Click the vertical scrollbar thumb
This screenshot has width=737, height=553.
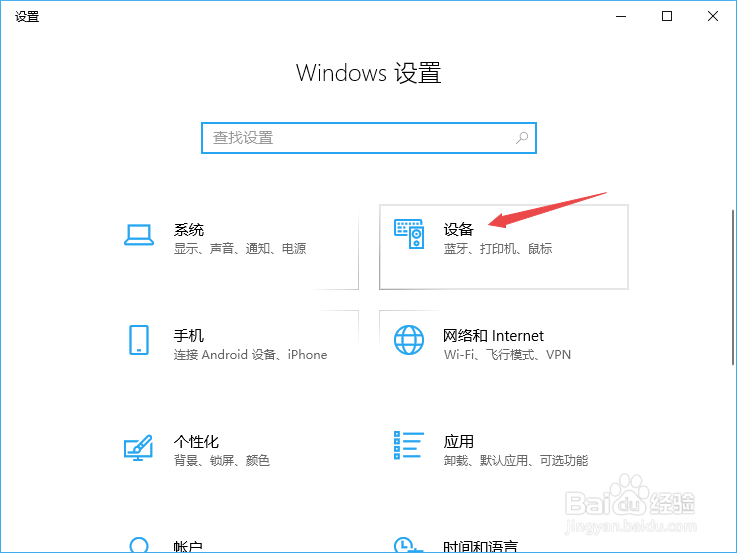733,287
